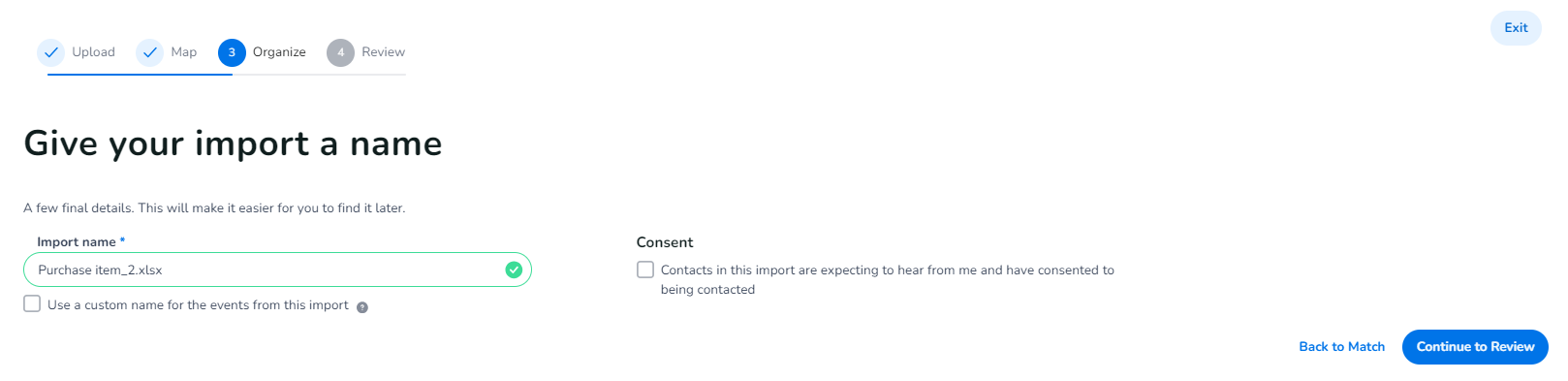
Task: Enable the custom event name checkbox
Action: coord(32,303)
